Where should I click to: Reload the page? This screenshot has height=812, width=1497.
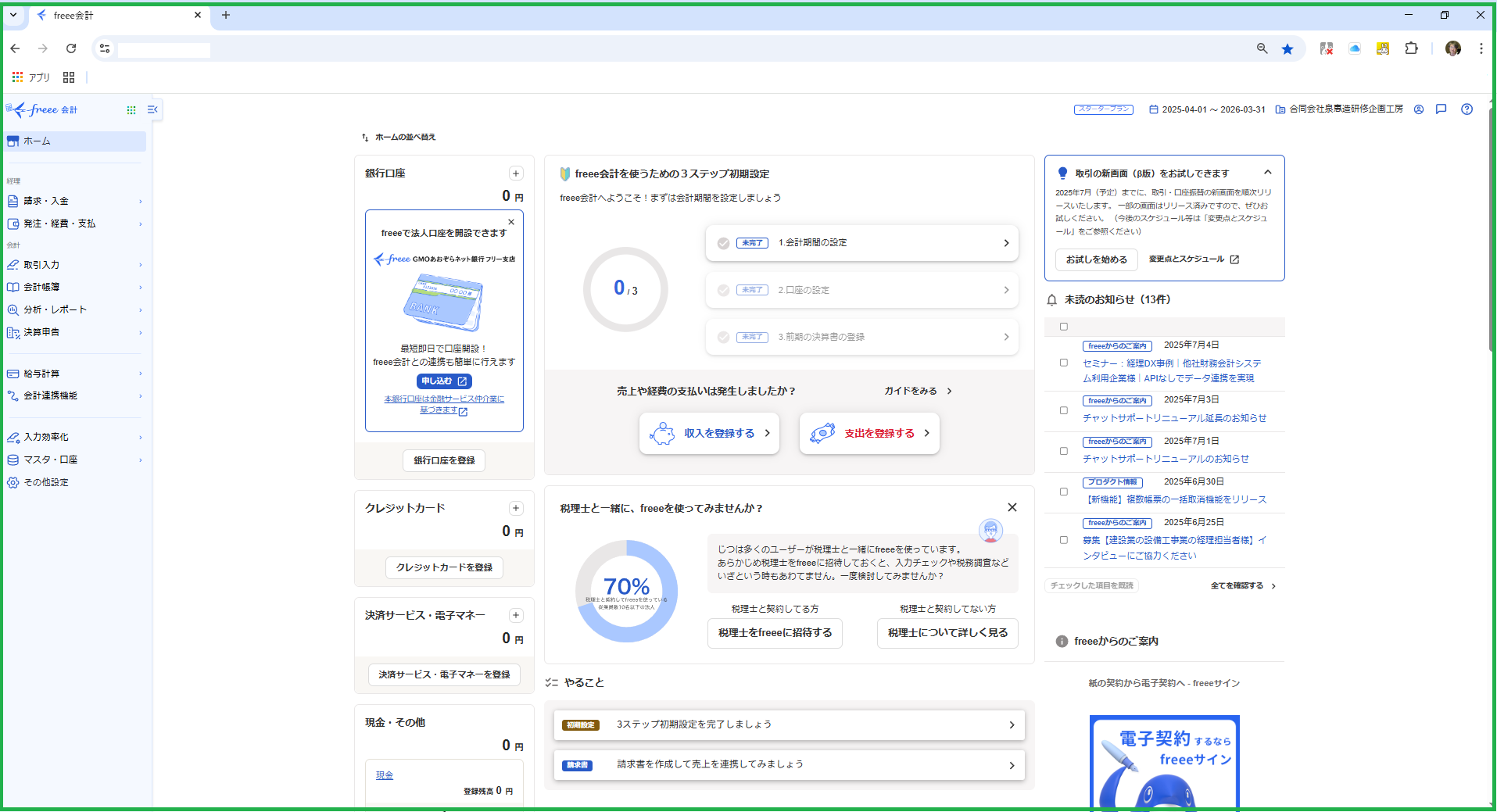71,48
